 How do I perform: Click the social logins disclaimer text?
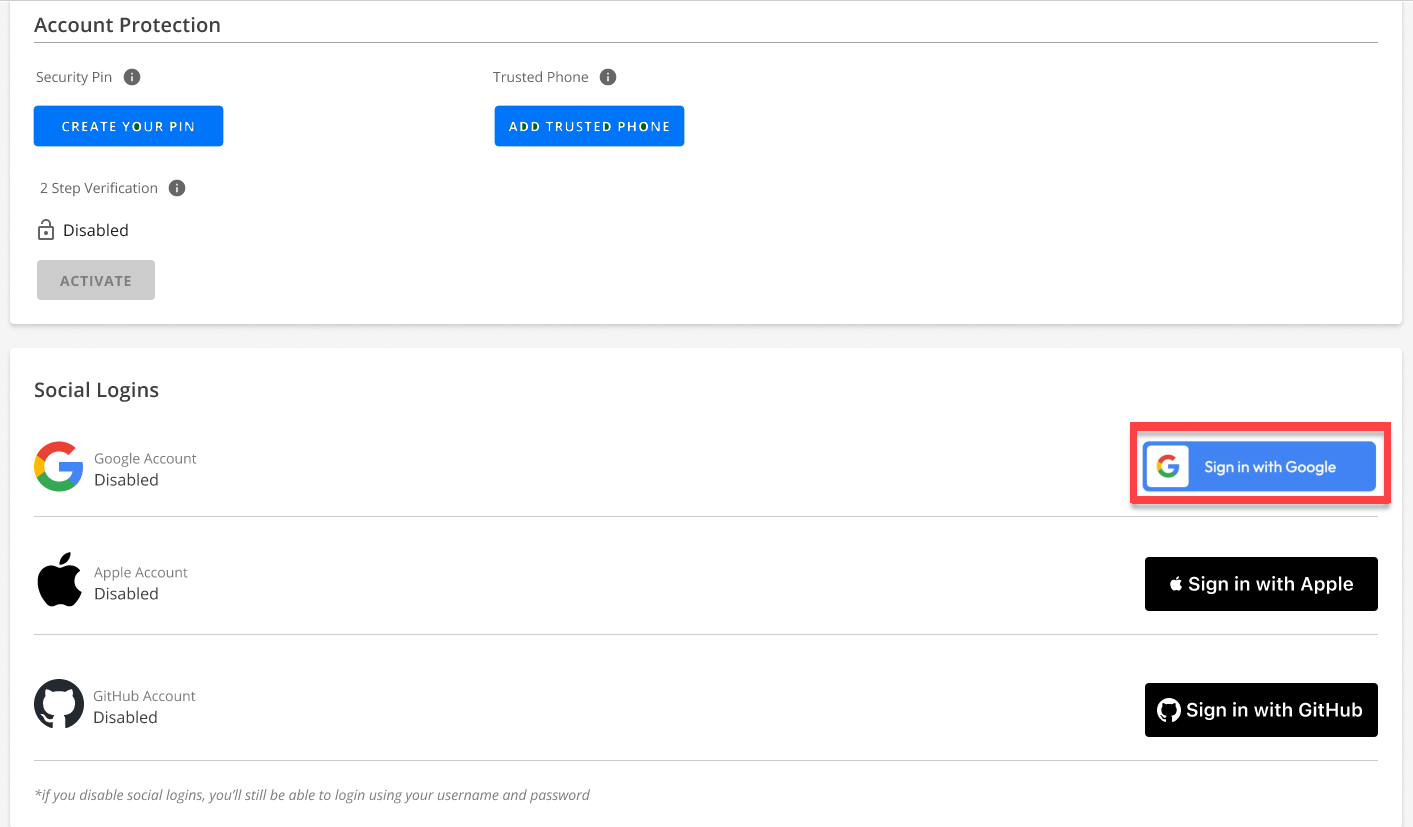[311, 794]
